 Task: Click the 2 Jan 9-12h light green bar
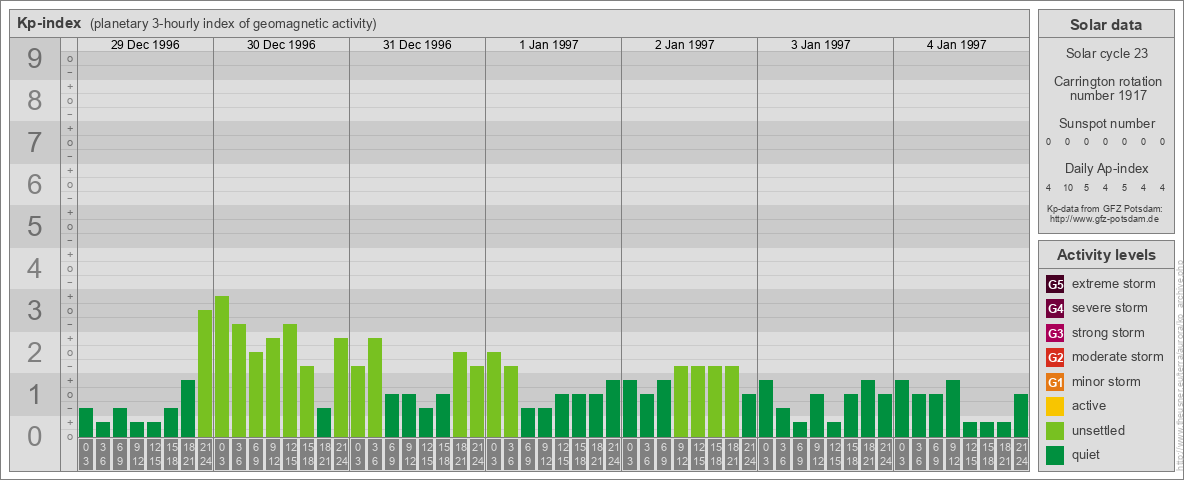680,402
